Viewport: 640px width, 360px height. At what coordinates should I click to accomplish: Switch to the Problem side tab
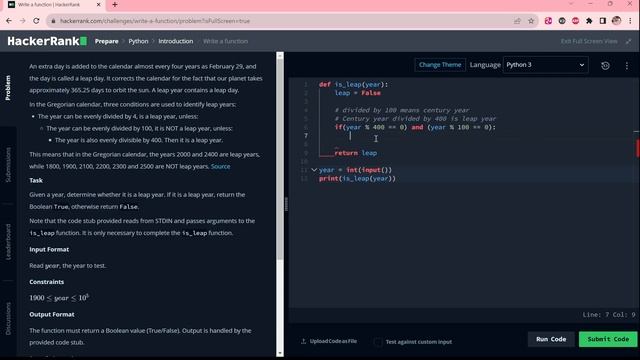pyautogui.click(x=8, y=88)
